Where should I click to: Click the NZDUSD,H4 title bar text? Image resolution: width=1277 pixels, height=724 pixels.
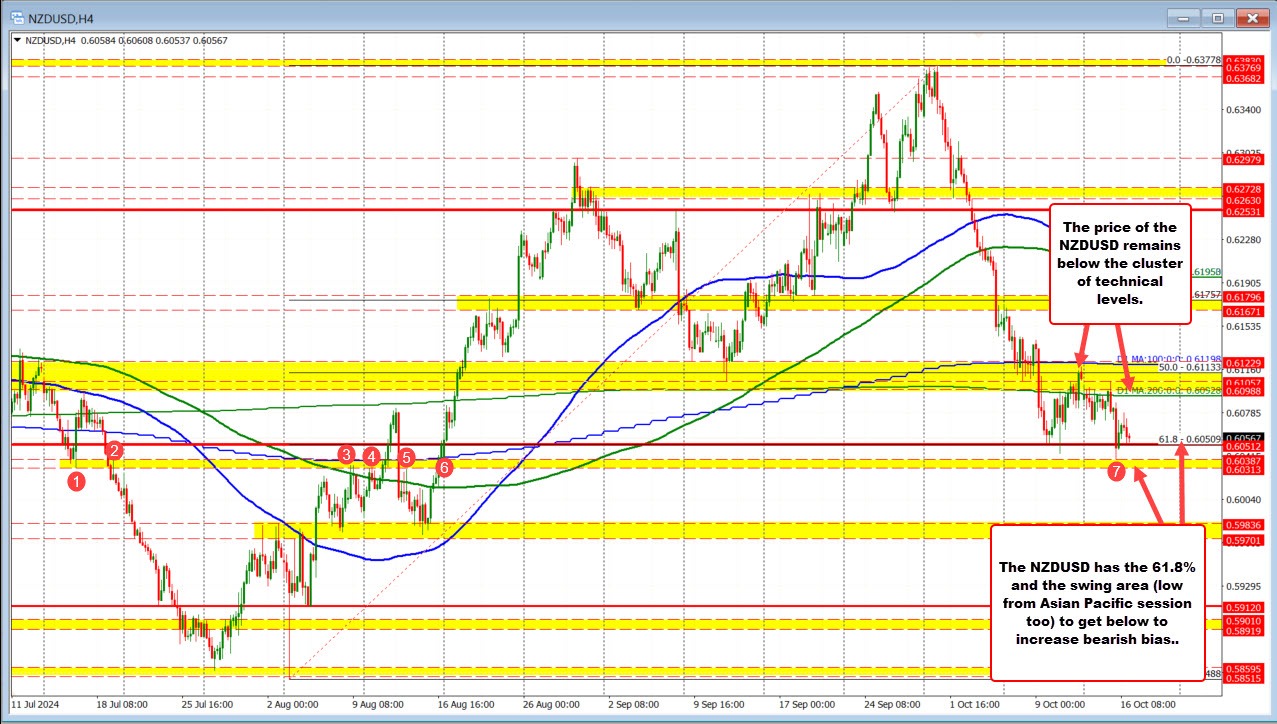(60, 17)
